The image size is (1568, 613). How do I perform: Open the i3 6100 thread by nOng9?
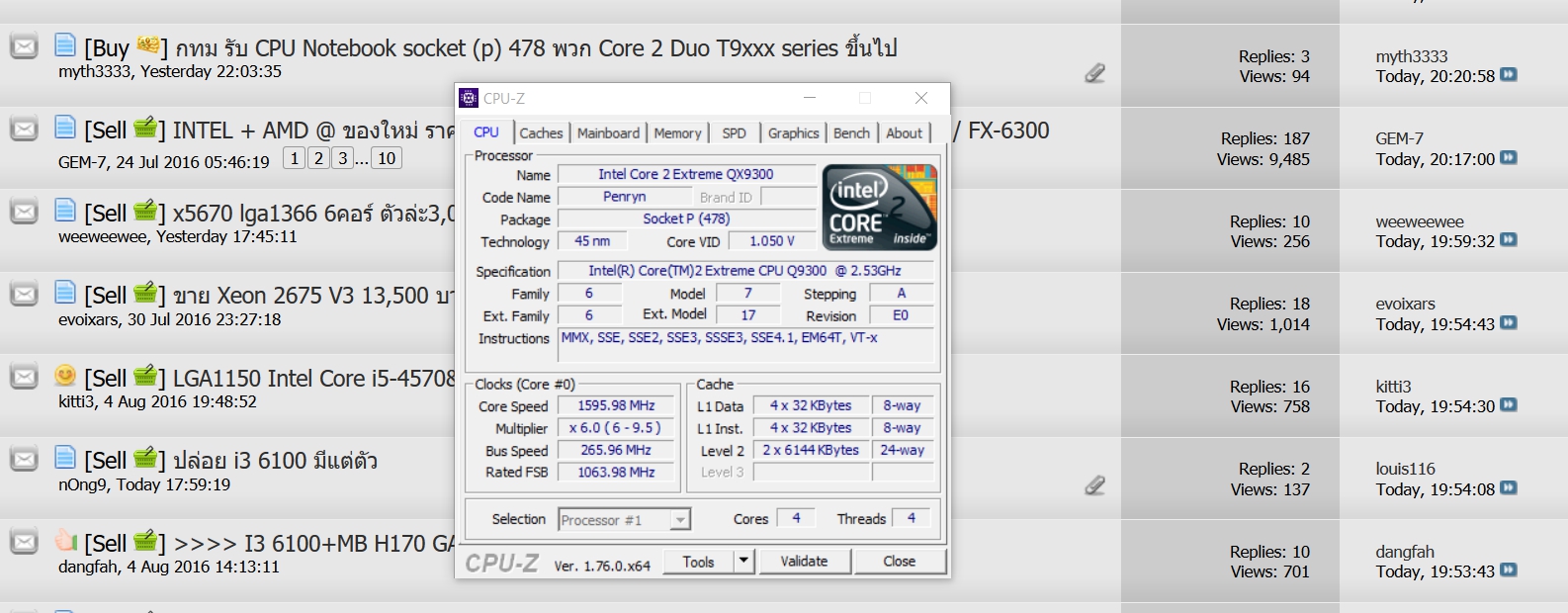(275, 460)
